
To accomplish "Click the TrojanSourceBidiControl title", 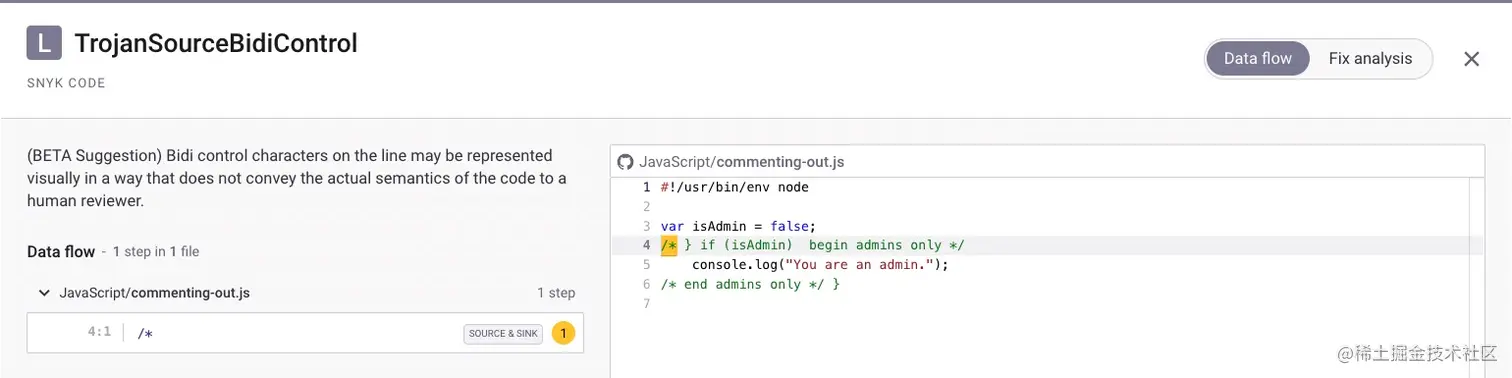I will pos(216,44).
